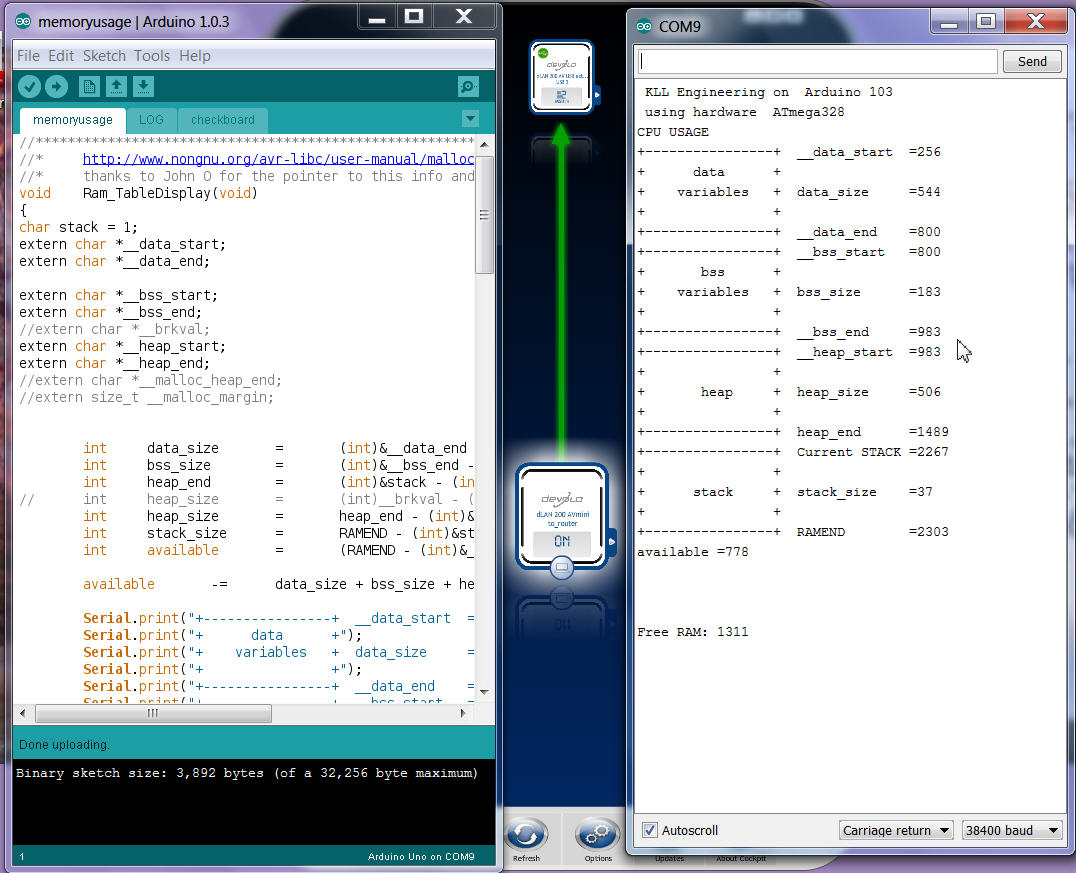Click the Open sketch up-arrow icon

[x=116, y=87]
